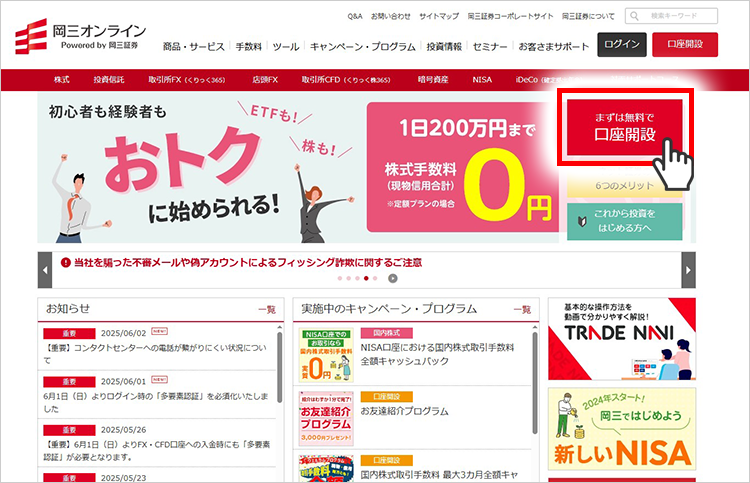Image resolution: width=750 pixels, height=483 pixels.
Task: Open the お知らせ 一覧 link
Action: (267, 310)
